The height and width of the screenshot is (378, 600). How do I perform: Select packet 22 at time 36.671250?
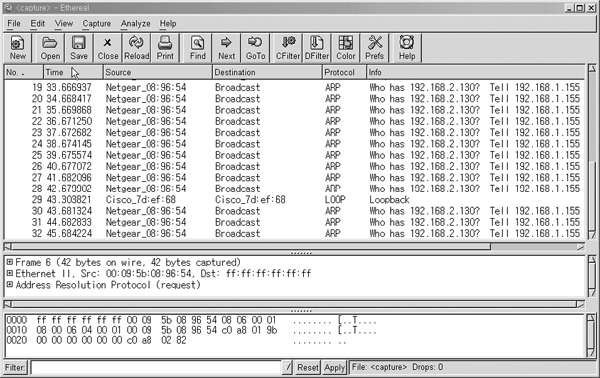pyautogui.click(x=295, y=121)
